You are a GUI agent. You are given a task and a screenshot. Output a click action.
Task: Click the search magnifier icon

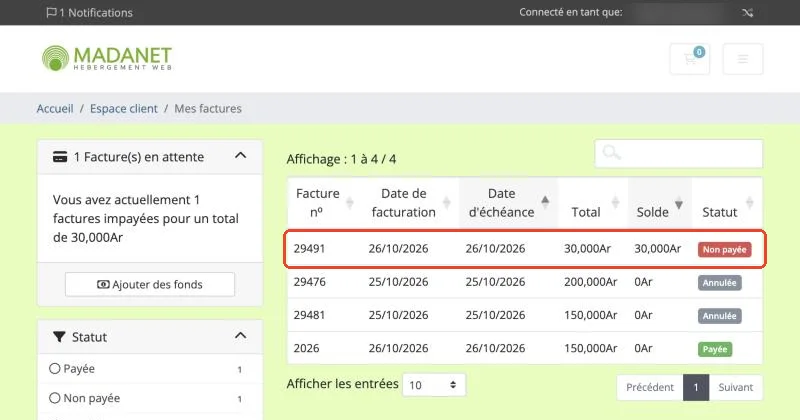pos(611,152)
